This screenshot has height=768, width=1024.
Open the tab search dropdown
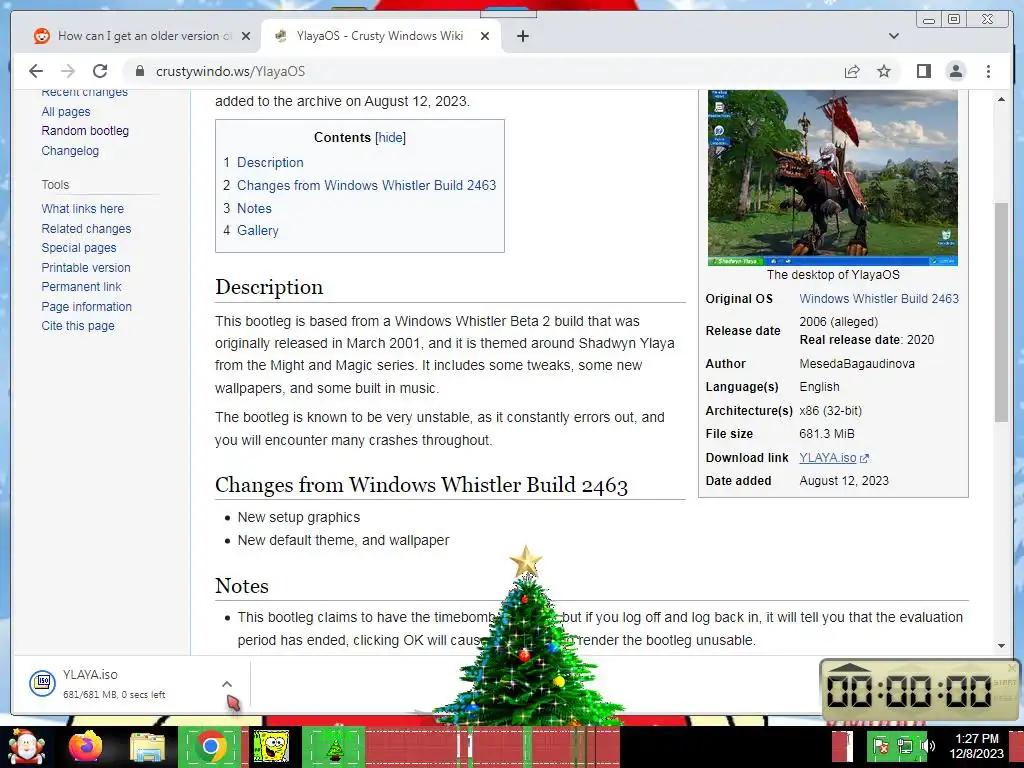pos(893,36)
